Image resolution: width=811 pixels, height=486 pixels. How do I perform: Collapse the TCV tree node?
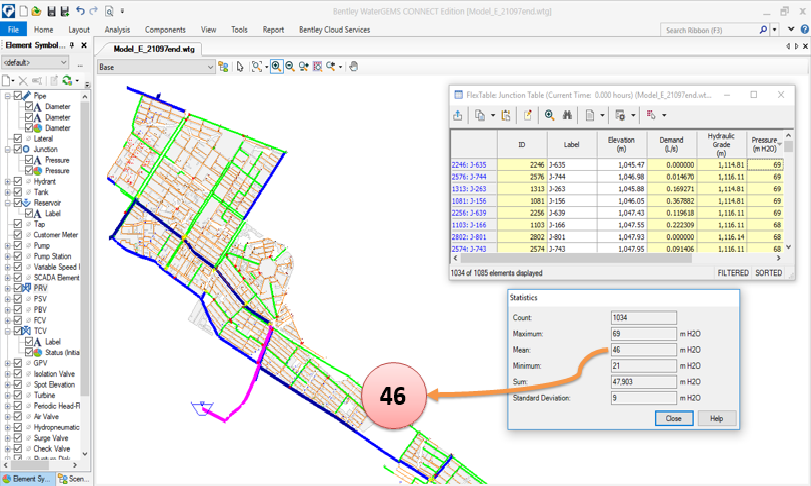pyautogui.click(x=8, y=331)
